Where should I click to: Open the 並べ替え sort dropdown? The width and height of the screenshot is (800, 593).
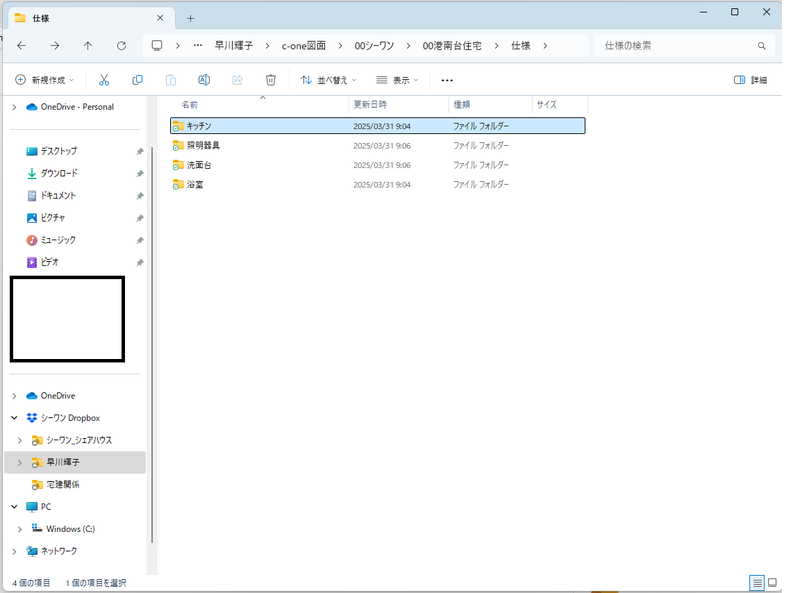tap(329, 80)
